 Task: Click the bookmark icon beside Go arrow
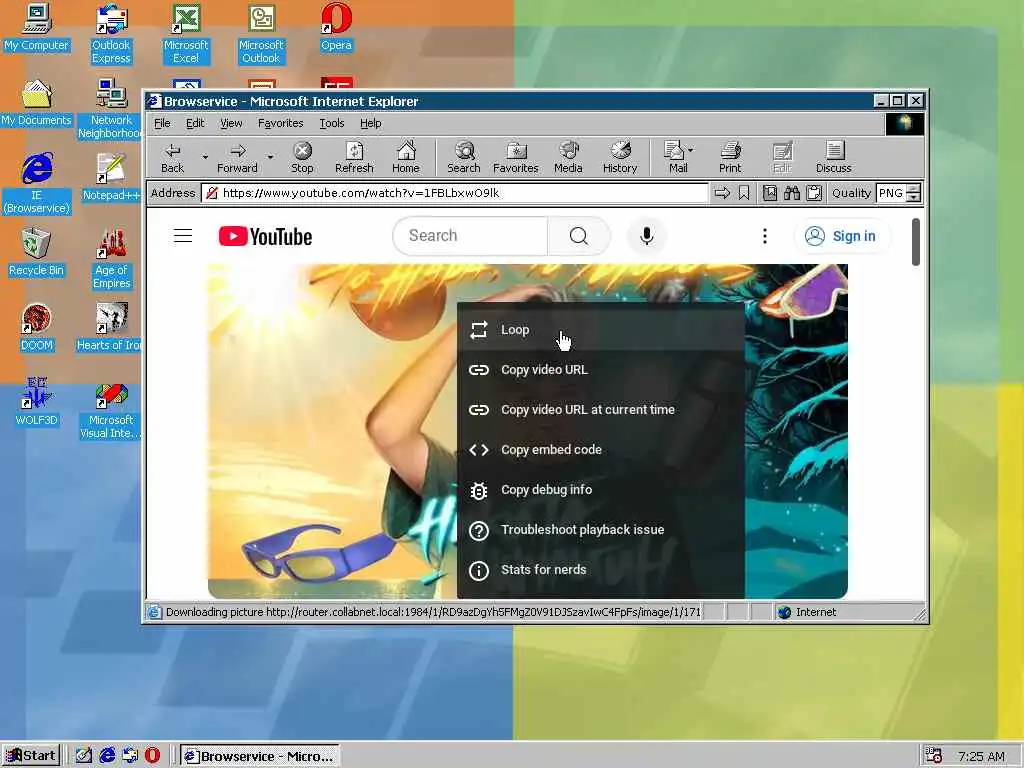tap(744, 193)
